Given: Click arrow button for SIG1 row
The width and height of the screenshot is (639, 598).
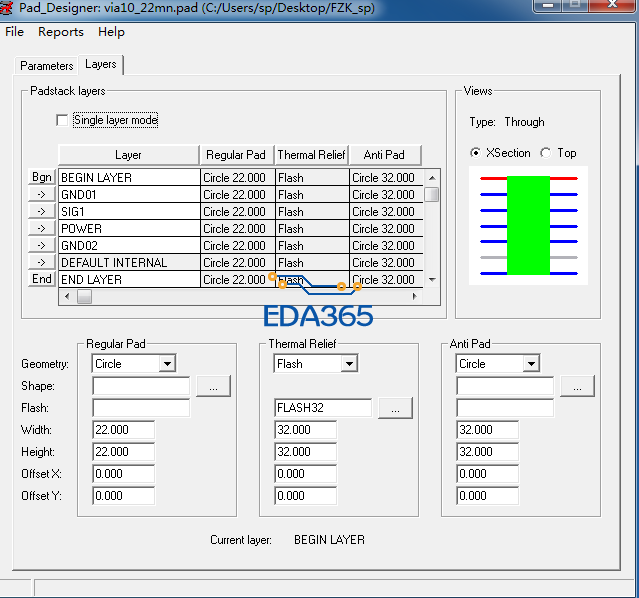Looking at the screenshot, I should (x=42, y=211).
